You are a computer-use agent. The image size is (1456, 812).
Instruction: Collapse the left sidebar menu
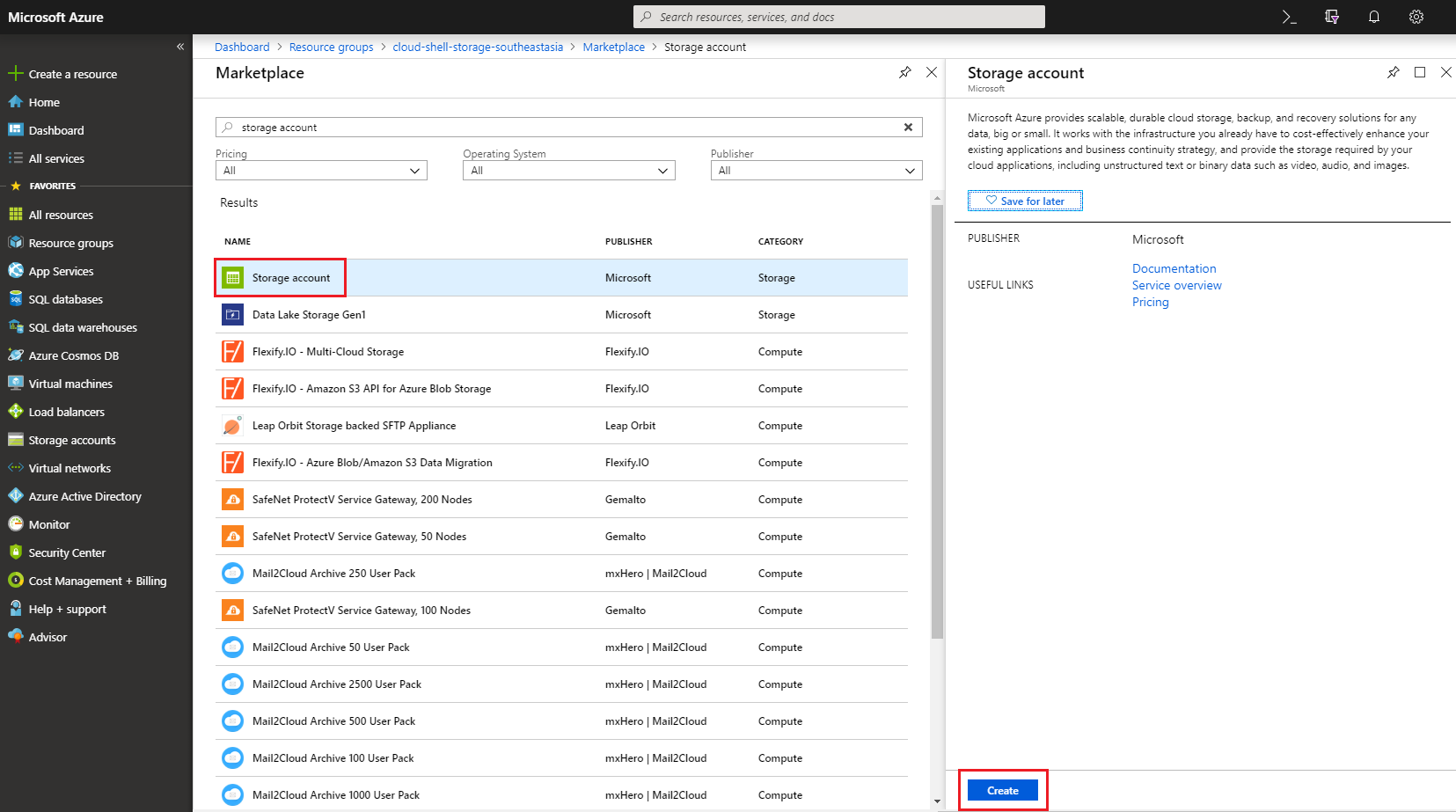click(180, 47)
